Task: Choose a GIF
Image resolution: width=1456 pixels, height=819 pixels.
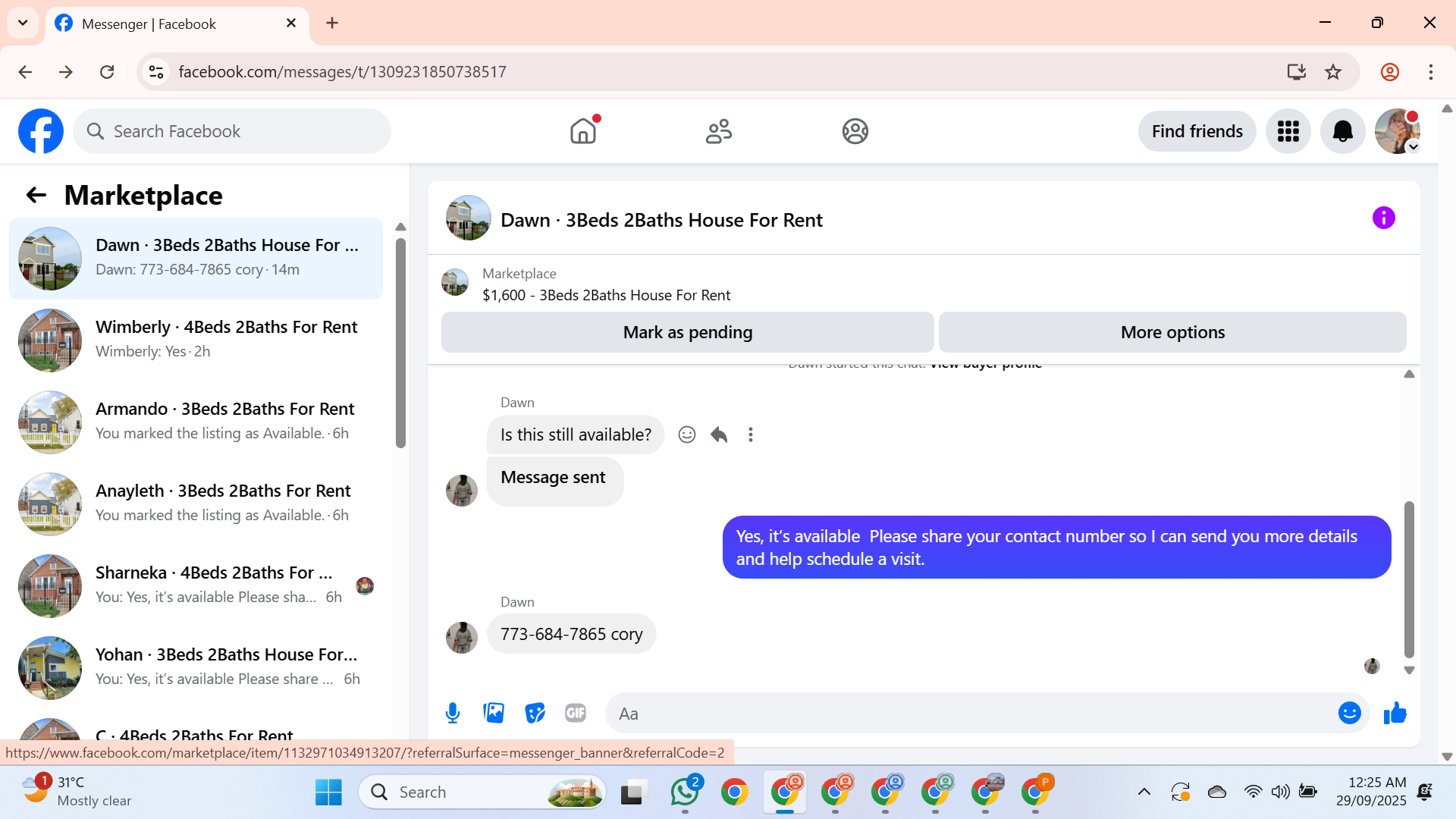Action: pos(576,714)
